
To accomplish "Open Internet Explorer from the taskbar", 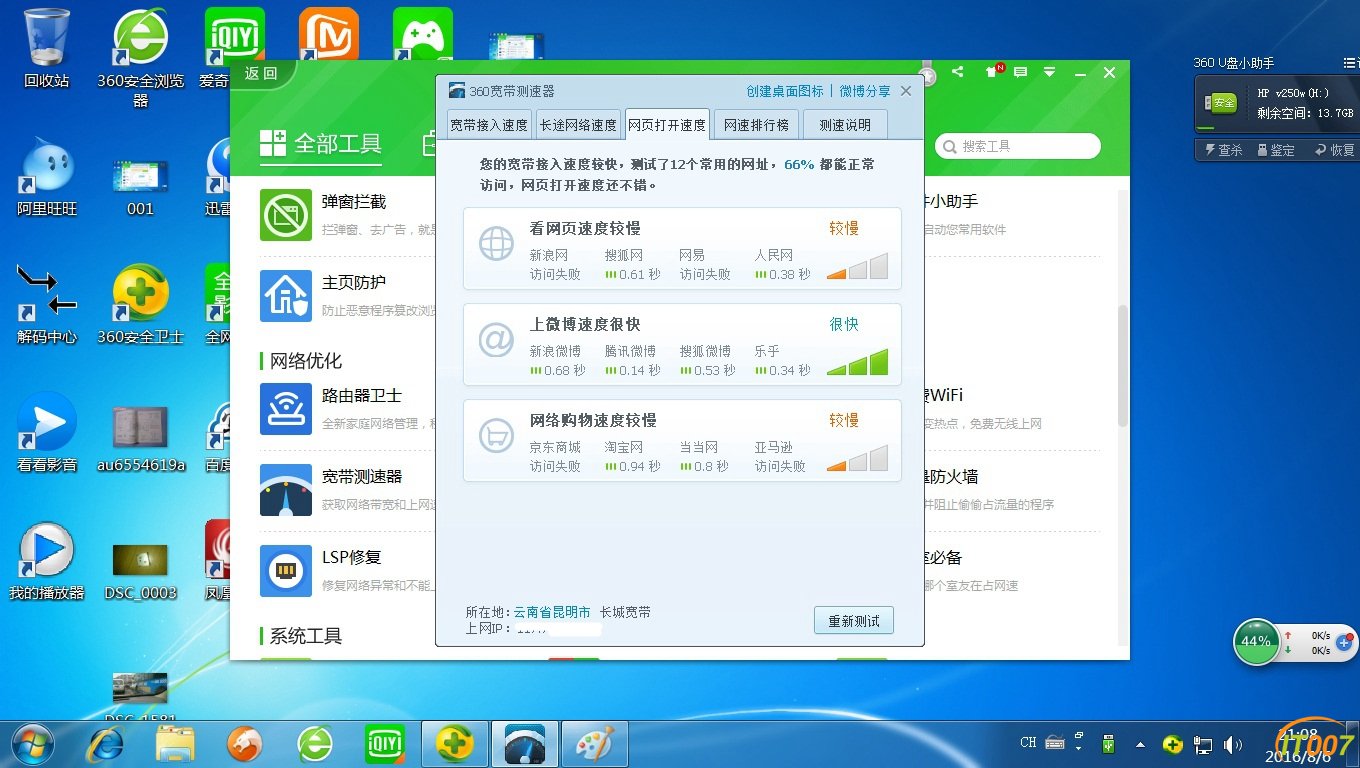I will [106, 744].
